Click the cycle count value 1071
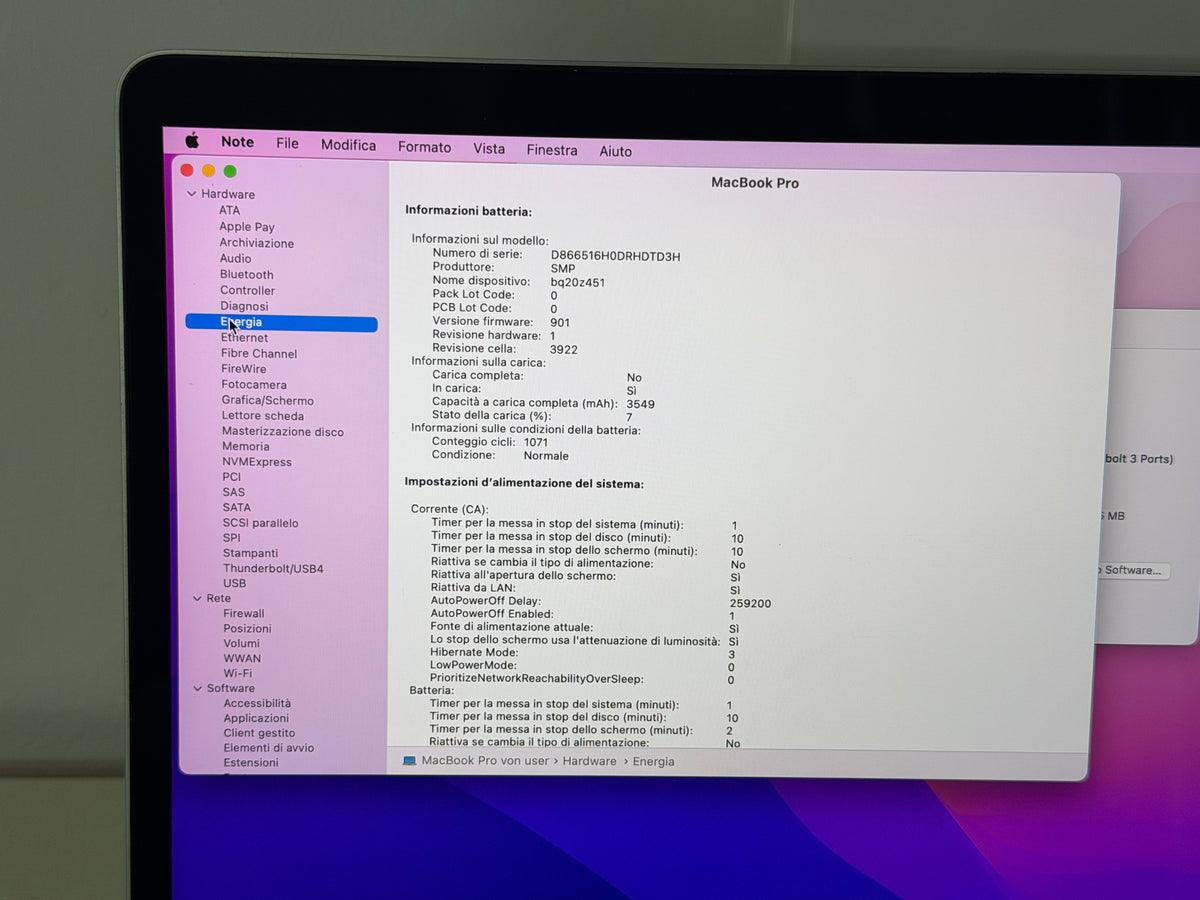 pos(536,442)
